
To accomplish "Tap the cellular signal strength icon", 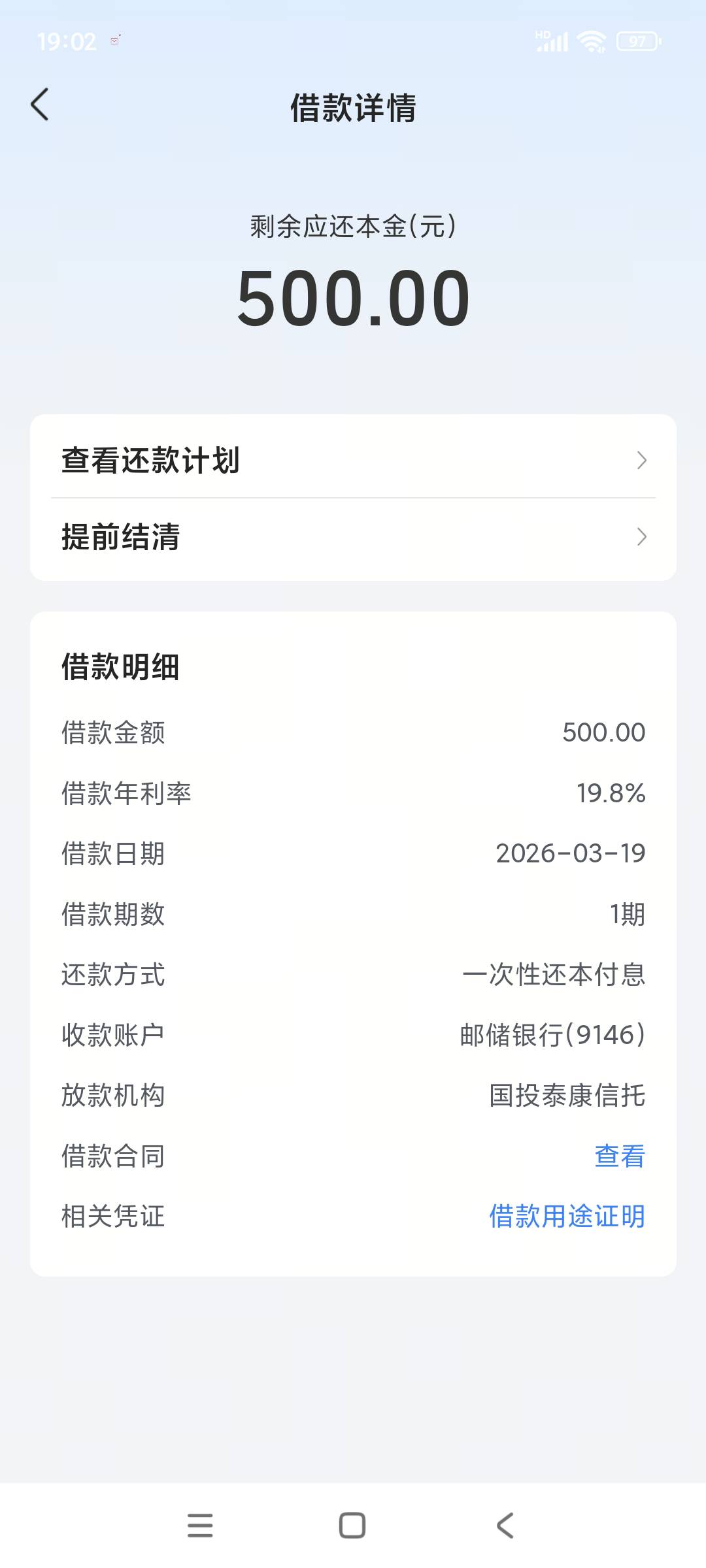I will 552,42.
